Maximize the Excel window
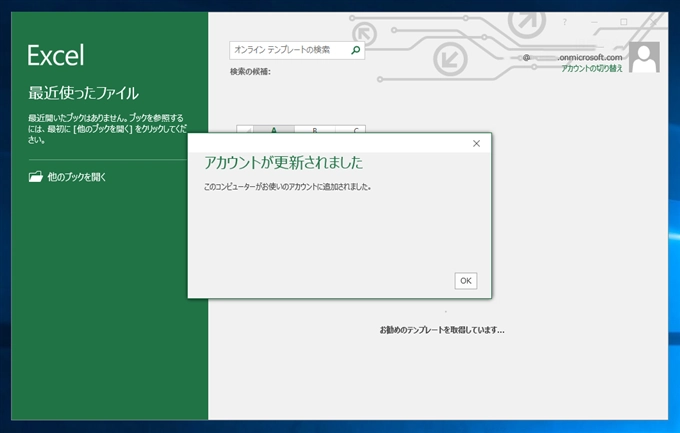680x433 pixels. [x=624, y=22]
